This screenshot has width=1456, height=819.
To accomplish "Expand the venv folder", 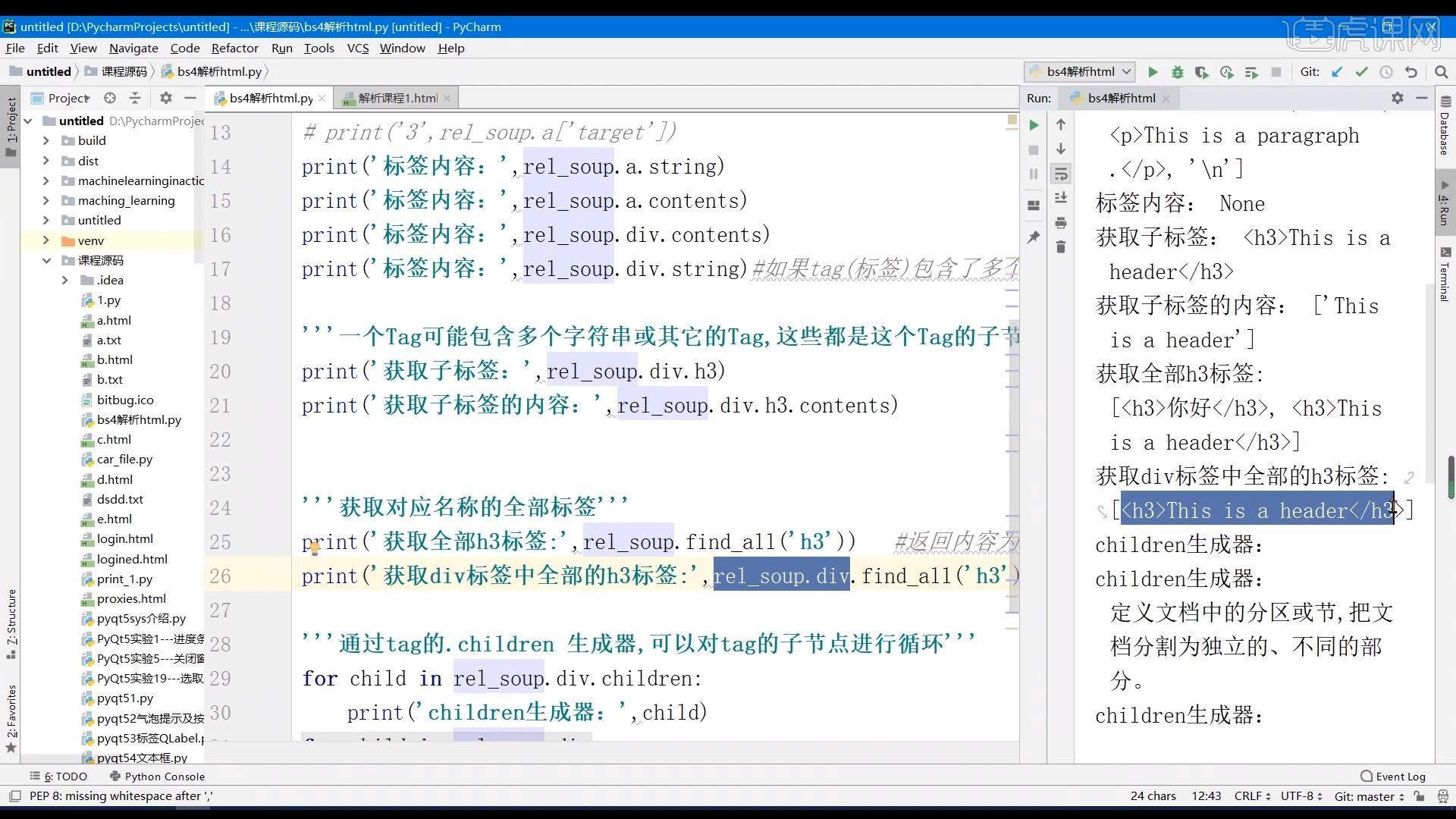I will pos(45,240).
